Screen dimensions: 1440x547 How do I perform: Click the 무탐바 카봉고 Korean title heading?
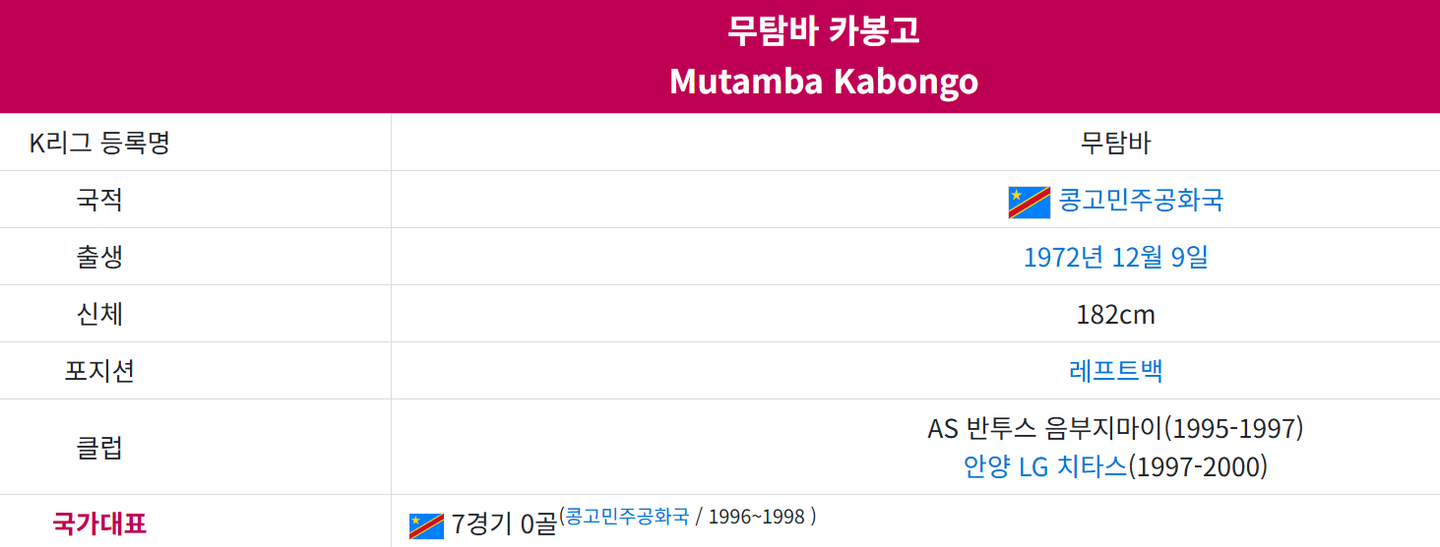823,32
